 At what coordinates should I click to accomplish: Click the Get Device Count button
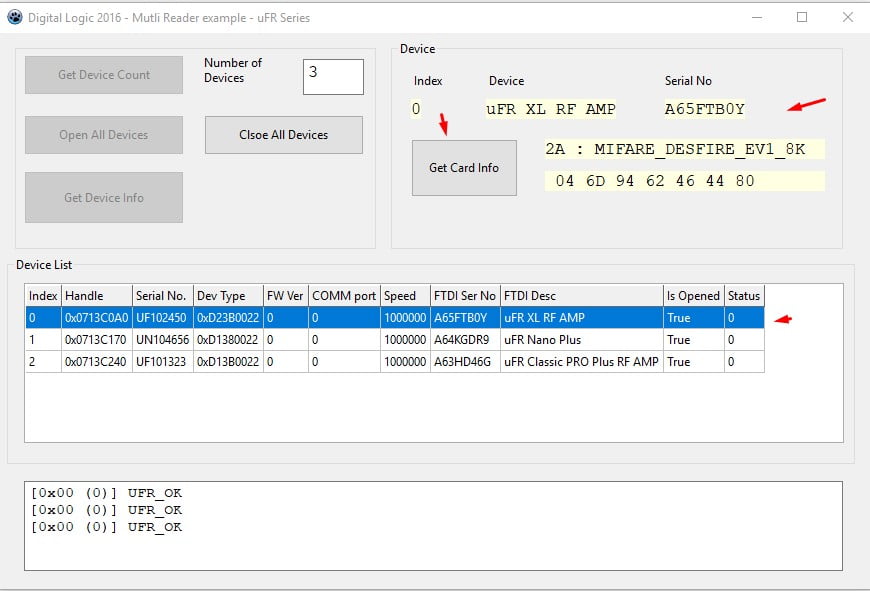[x=104, y=75]
